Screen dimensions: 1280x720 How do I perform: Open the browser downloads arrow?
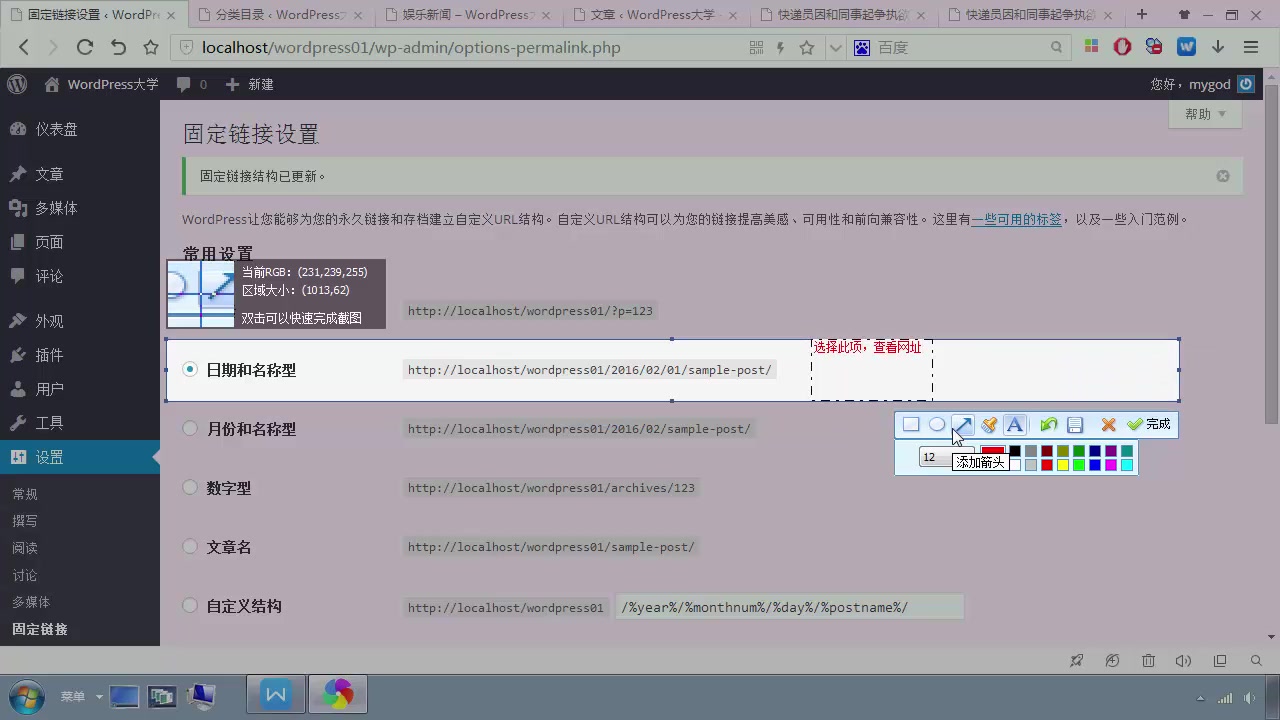pos(1218,47)
